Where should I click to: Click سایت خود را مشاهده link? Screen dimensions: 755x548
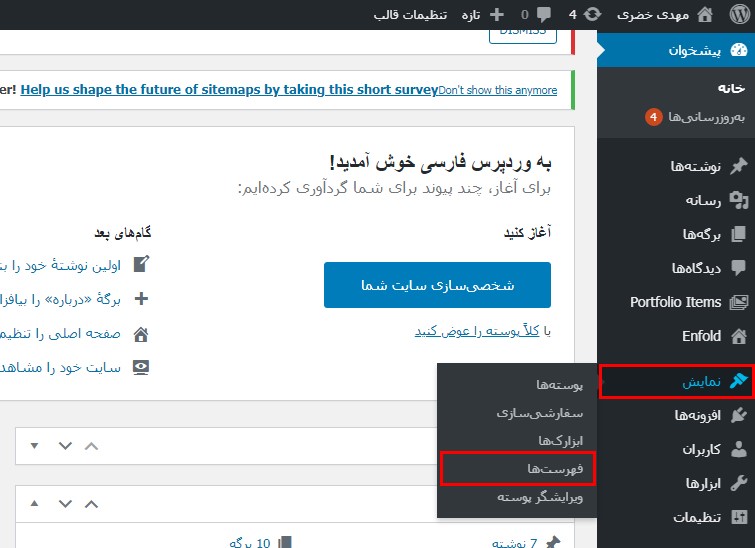[x=60, y=368]
